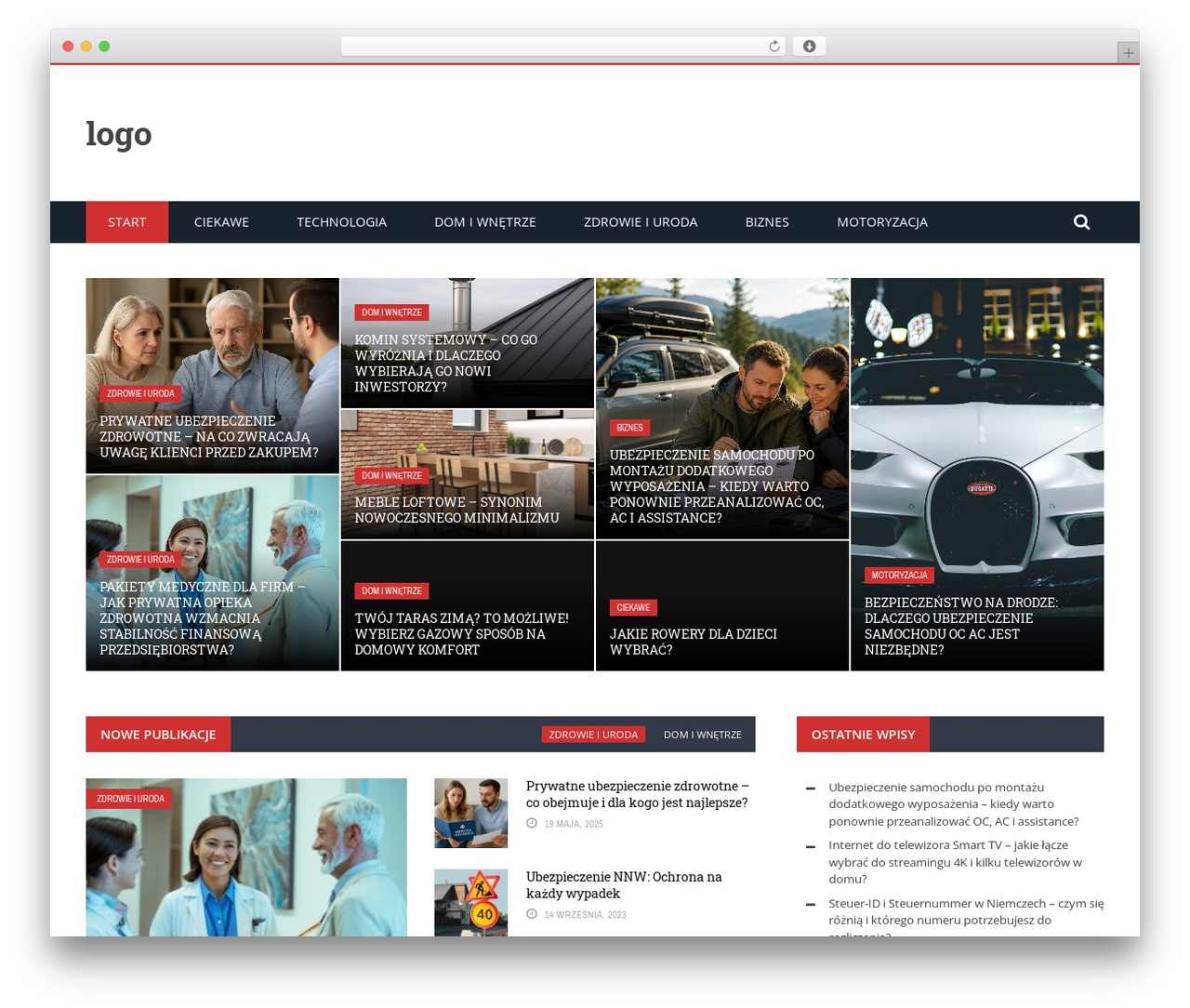This screenshot has height=1008, width=1190.
Task: Click the NOWE PUBLIKACJE heading
Action: click(158, 735)
